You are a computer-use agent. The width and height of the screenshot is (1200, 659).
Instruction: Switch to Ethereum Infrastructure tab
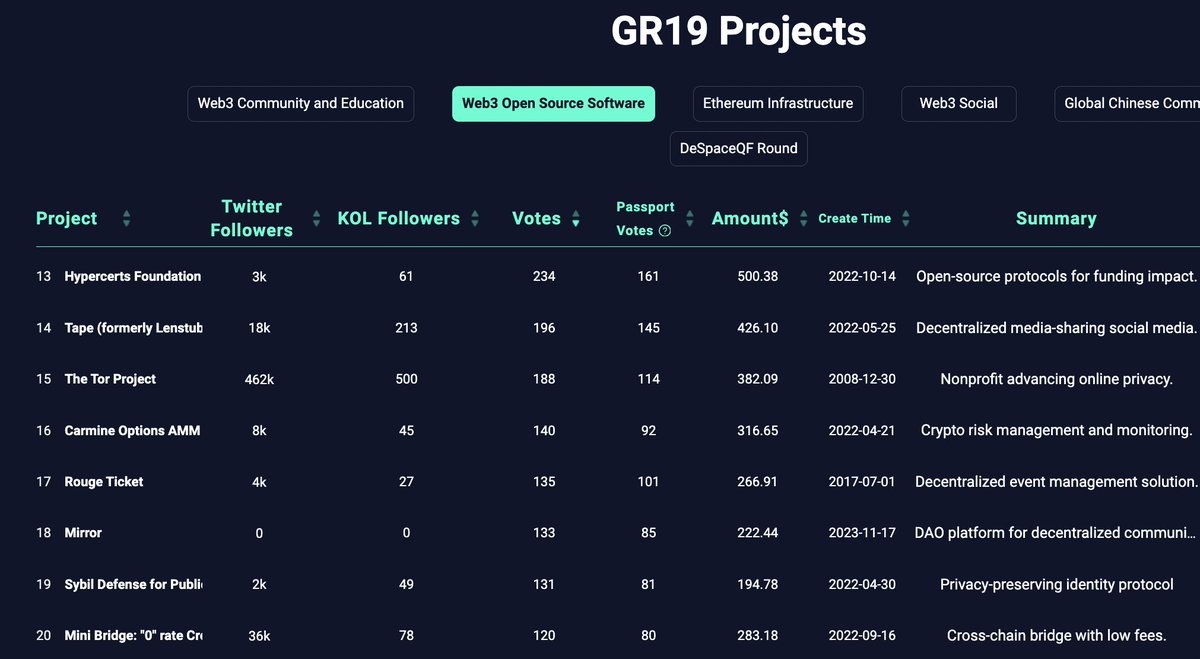778,103
